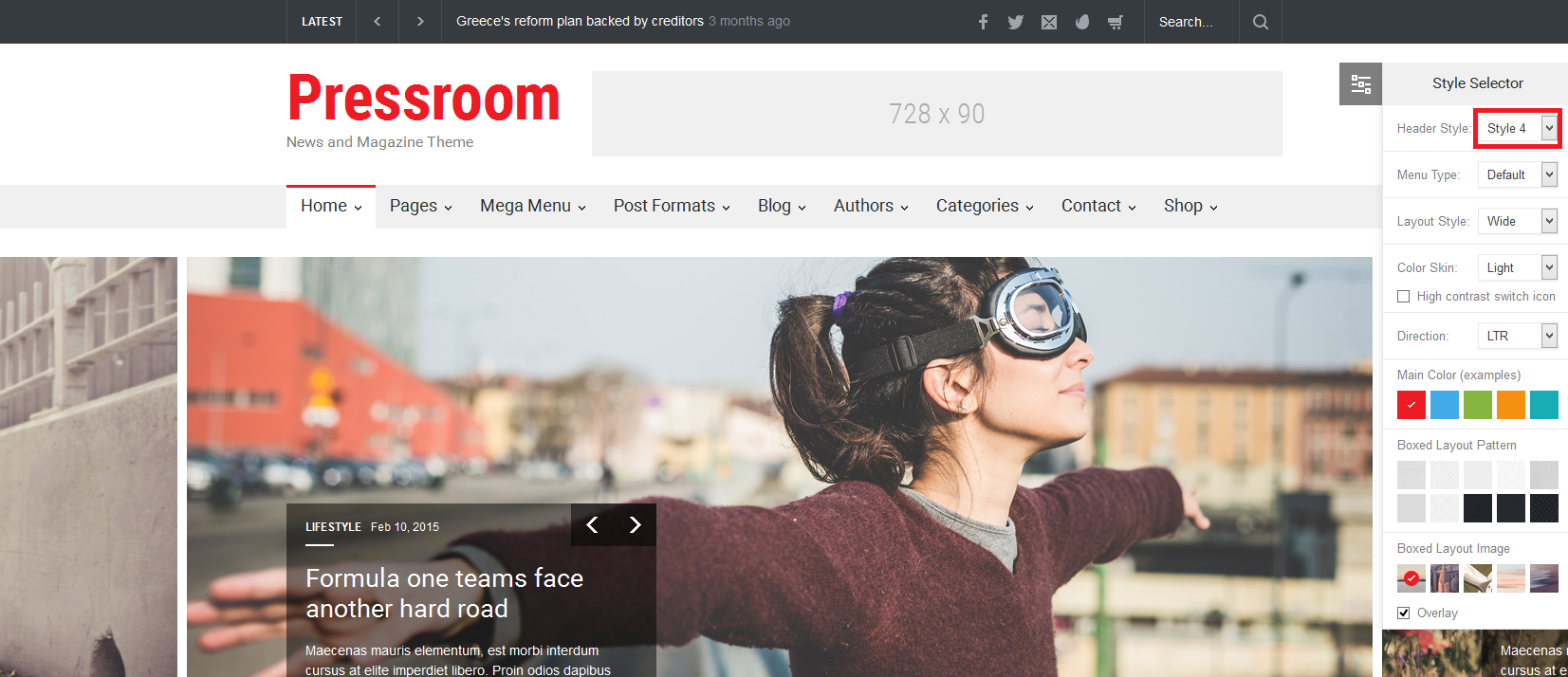Click the Pressroom logo link
Viewport: 1568px width, 677px height.
[x=423, y=99]
